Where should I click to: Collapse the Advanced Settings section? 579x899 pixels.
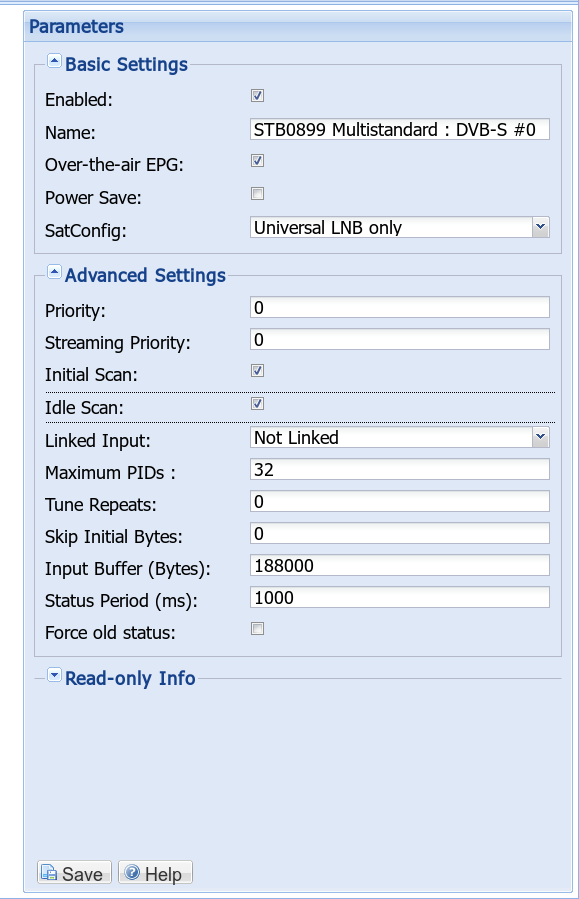click(54, 271)
